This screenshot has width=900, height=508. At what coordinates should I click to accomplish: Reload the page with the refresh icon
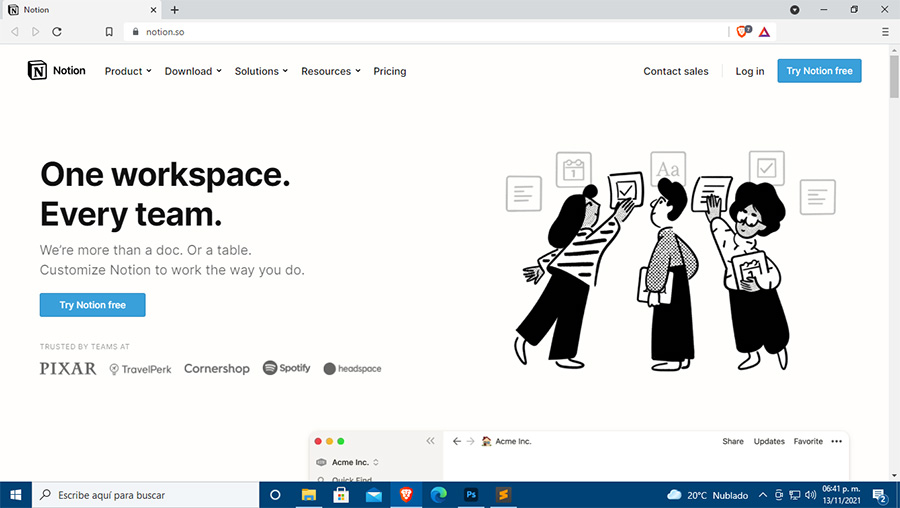pyautogui.click(x=57, y=32)
